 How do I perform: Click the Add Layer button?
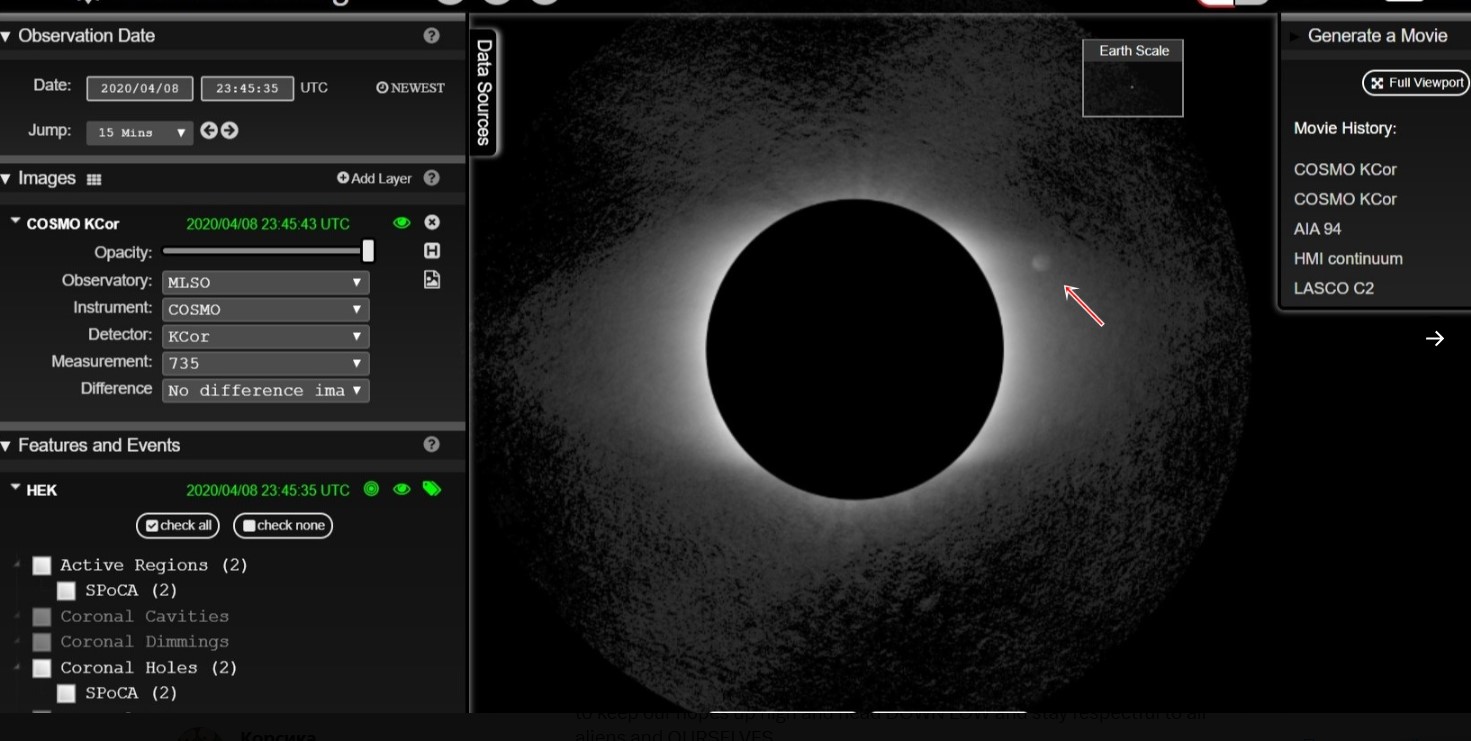[375, 178]
